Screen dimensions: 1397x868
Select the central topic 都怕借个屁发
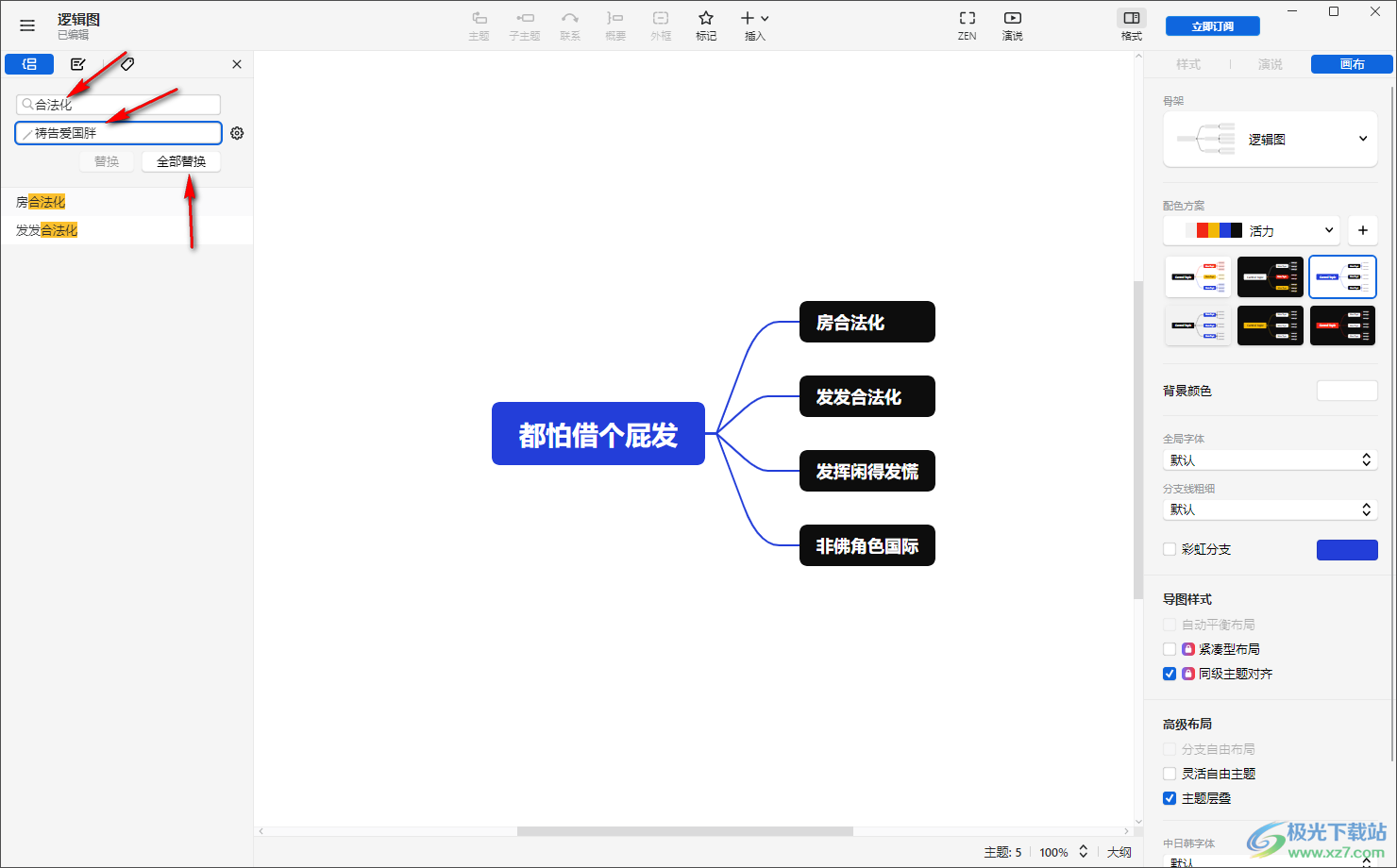coord(598,434)
